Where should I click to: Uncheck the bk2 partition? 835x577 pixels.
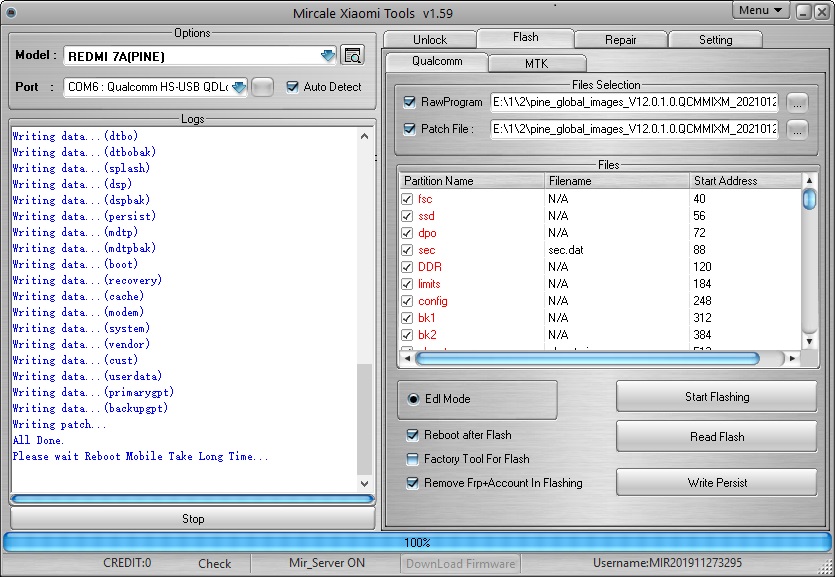pos(407,335)
